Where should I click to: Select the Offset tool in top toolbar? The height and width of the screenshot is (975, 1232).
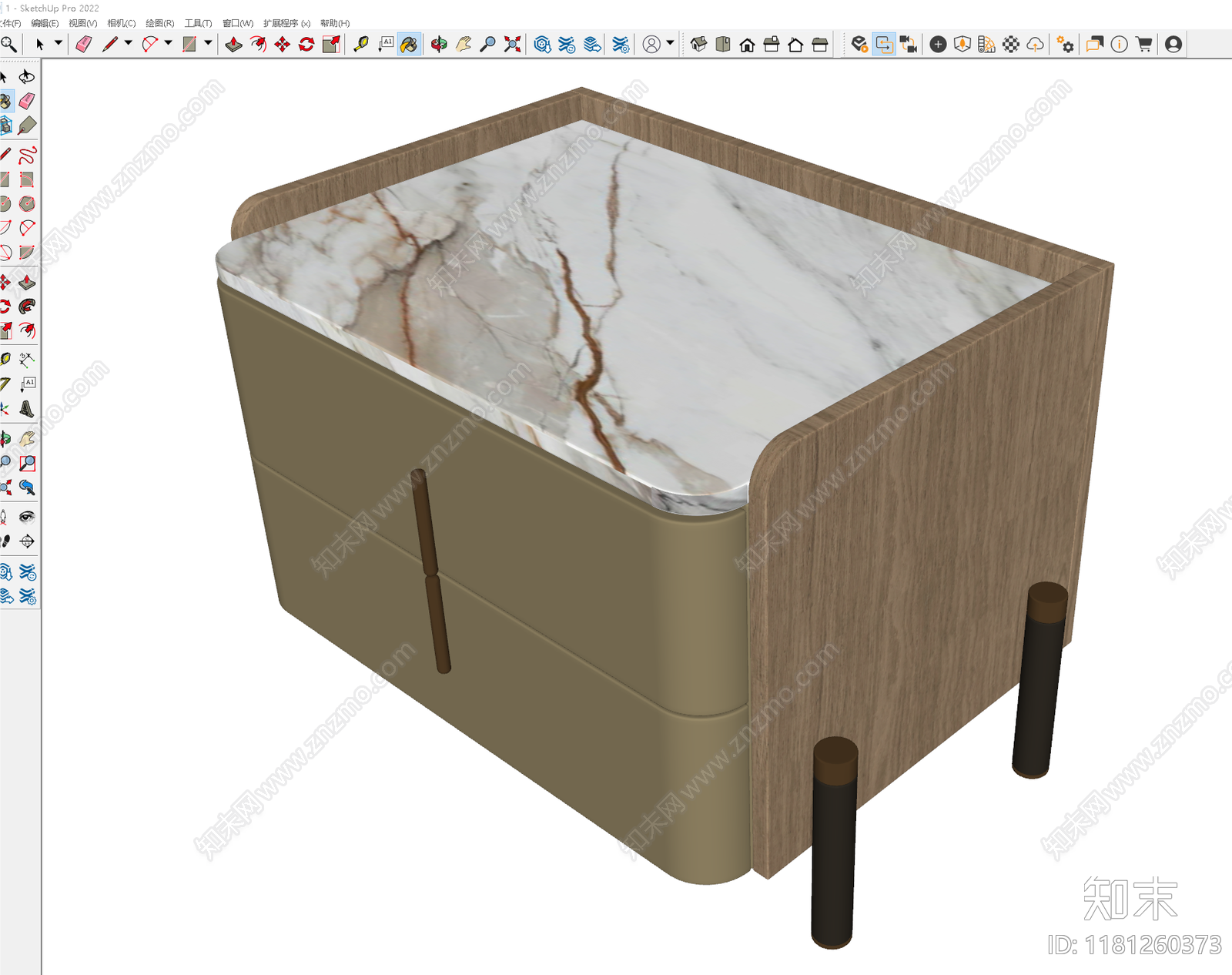tap(258, 45)
